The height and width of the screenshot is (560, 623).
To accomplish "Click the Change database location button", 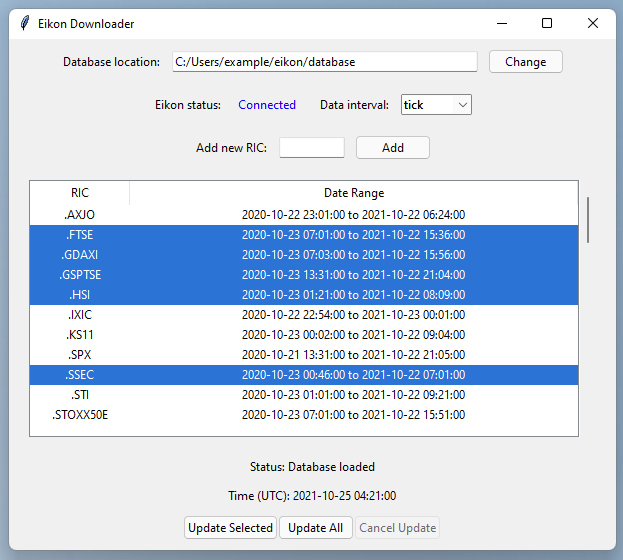I will coord(526,62).
